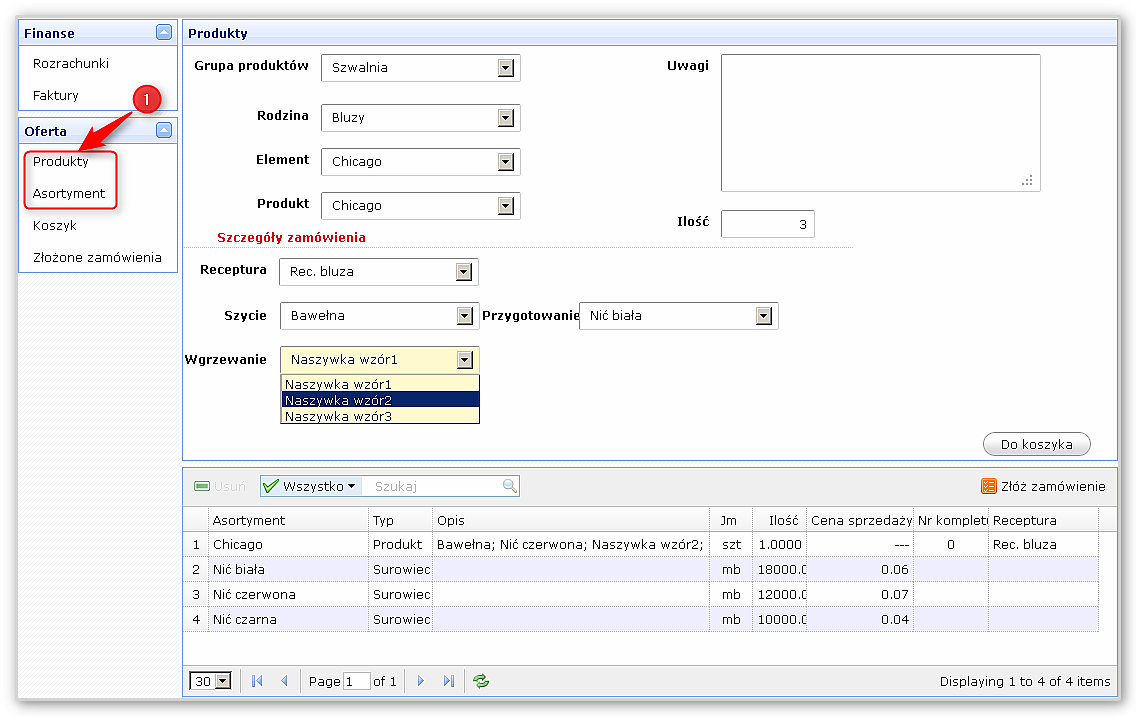Click into the Uwagi text area
Image resolution: width=1136 pixels, height=716 pixels.
(880, 122)
